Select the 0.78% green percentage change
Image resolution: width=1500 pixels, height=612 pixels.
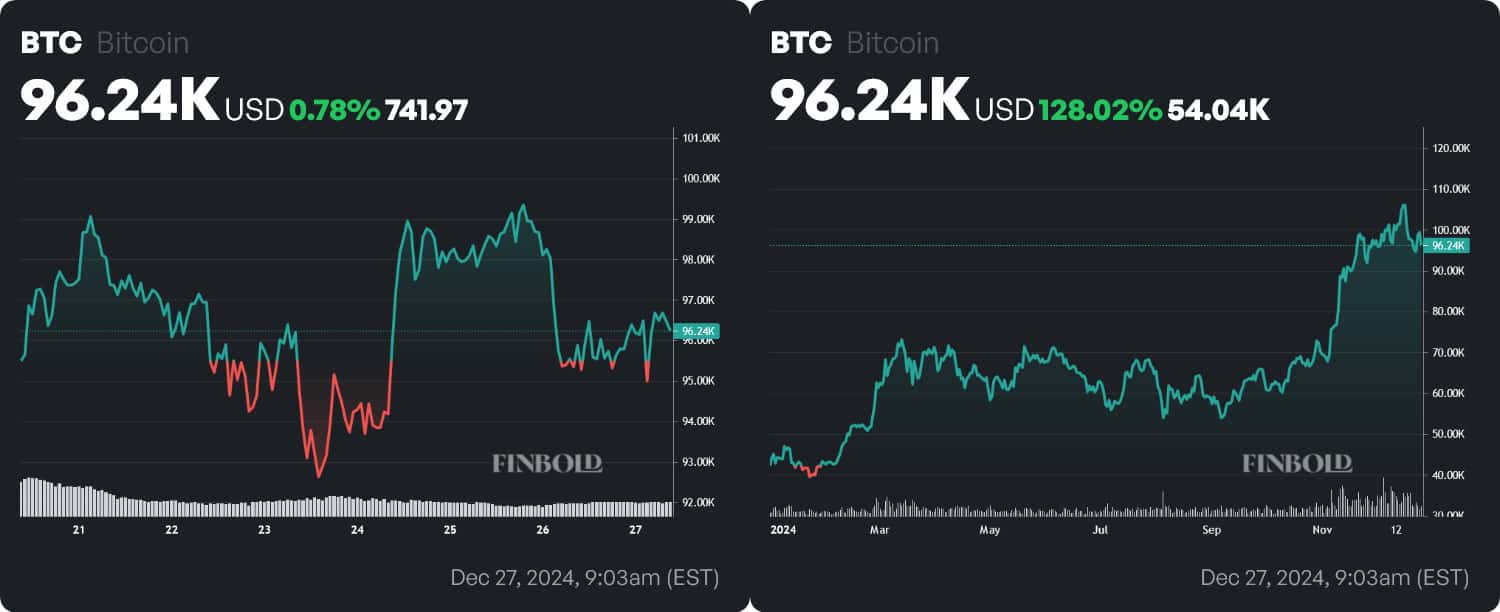(334, 110)
